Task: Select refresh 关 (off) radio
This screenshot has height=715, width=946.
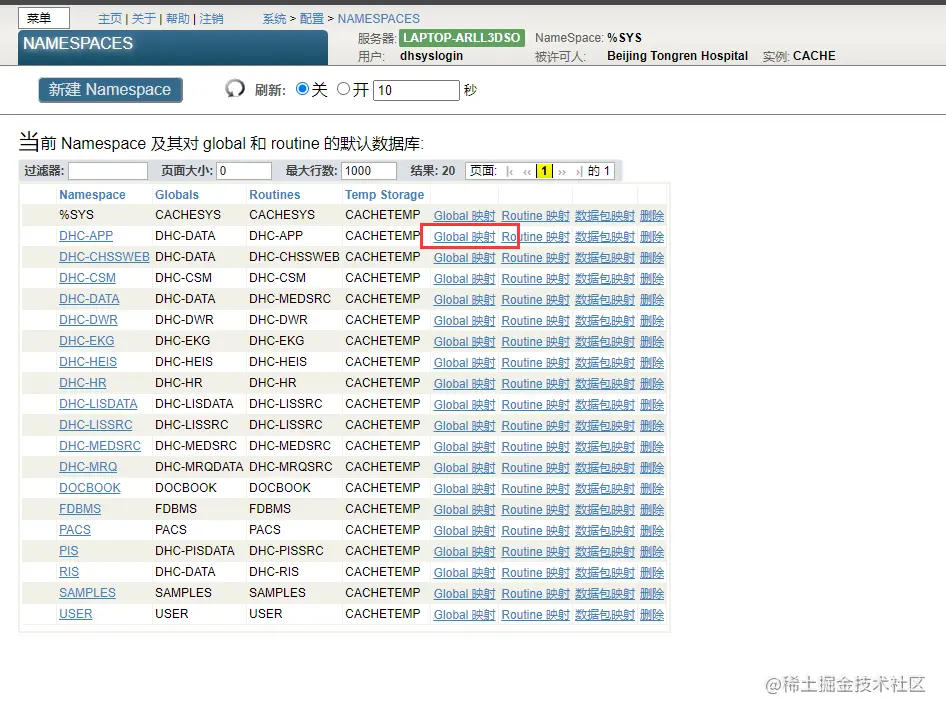Action: pos(302,89)
